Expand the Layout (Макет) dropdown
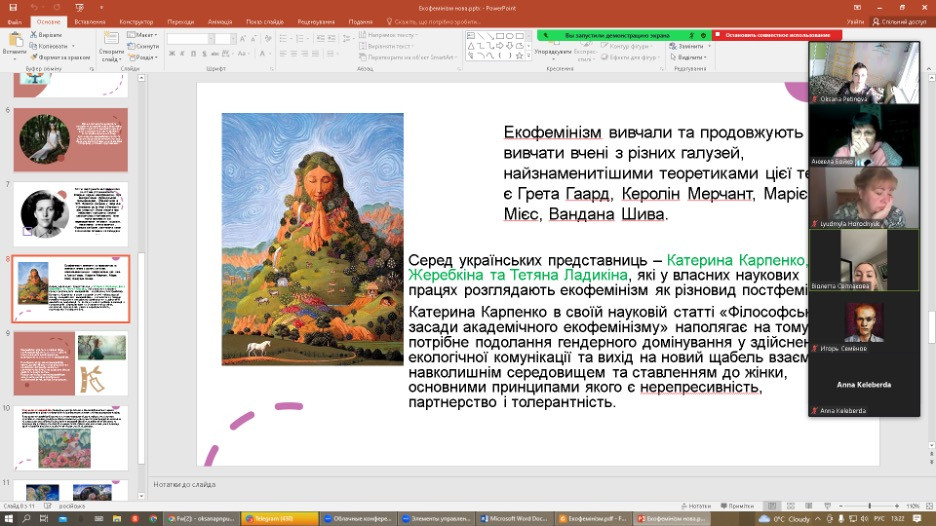936x526 pixels. (x=144, y=35)
